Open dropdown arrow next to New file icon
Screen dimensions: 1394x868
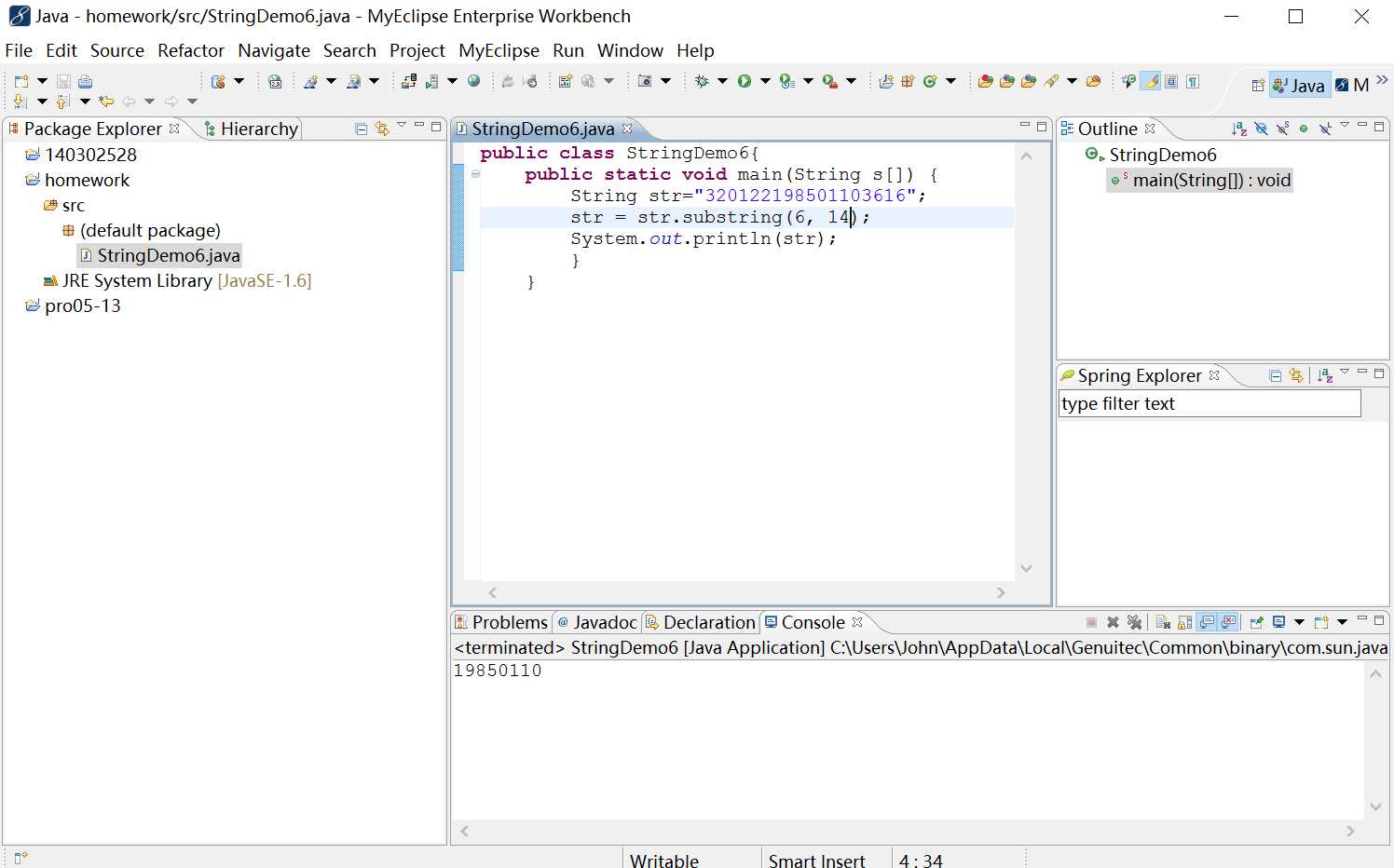[x=42, y=81]
